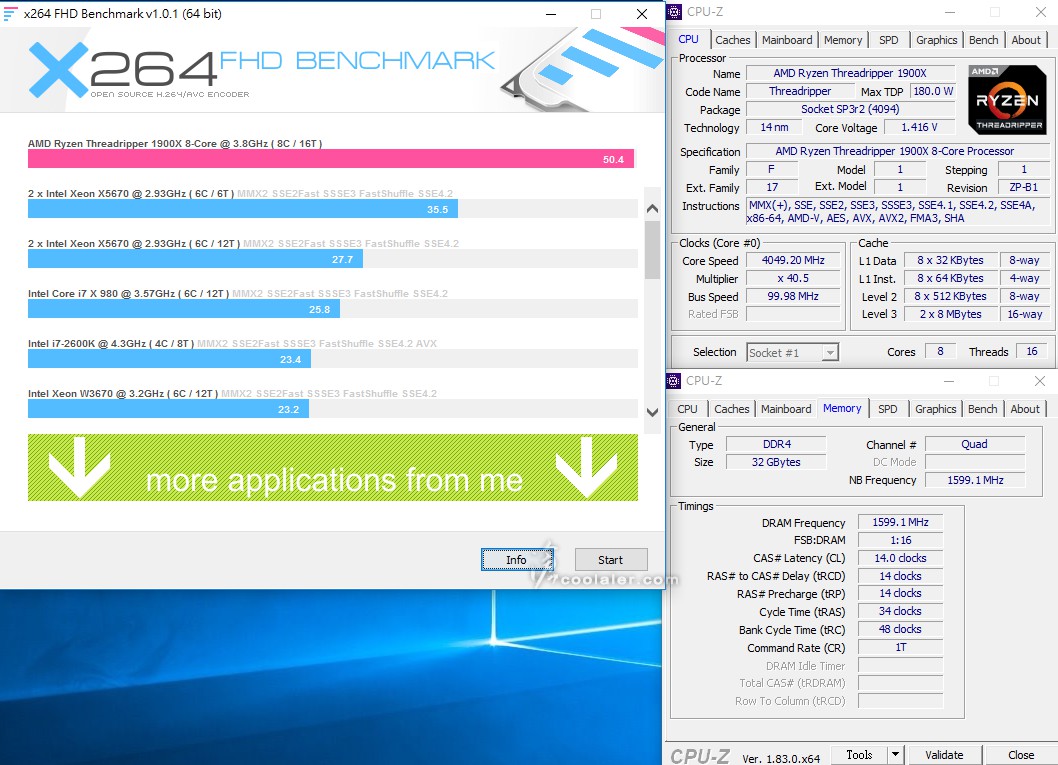The height and width of the screenshot is (765, 1058).
Task: Click the Info button in x264 Benchmark
Action: 516,560
